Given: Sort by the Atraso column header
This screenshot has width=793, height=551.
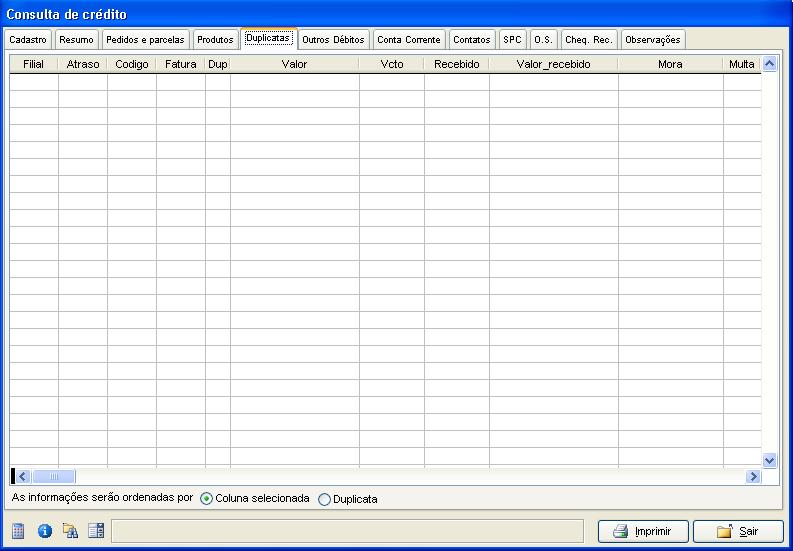Looking at the screenshot, I should (x=82, y=64).
